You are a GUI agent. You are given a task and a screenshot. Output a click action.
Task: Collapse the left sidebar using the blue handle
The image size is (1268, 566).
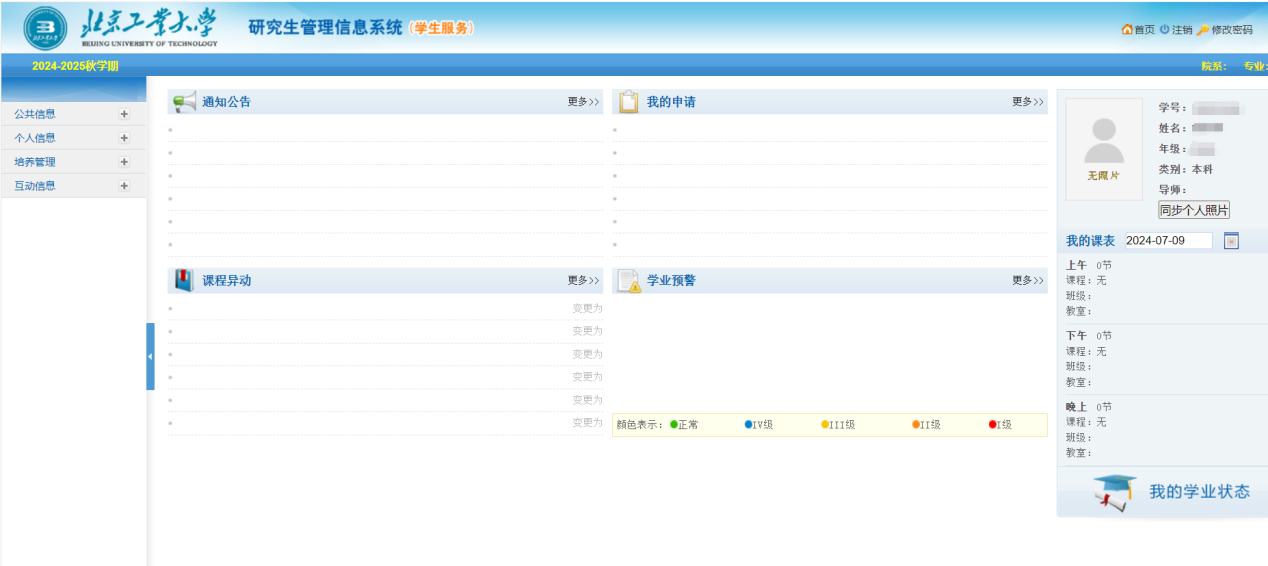pos(150,356)
